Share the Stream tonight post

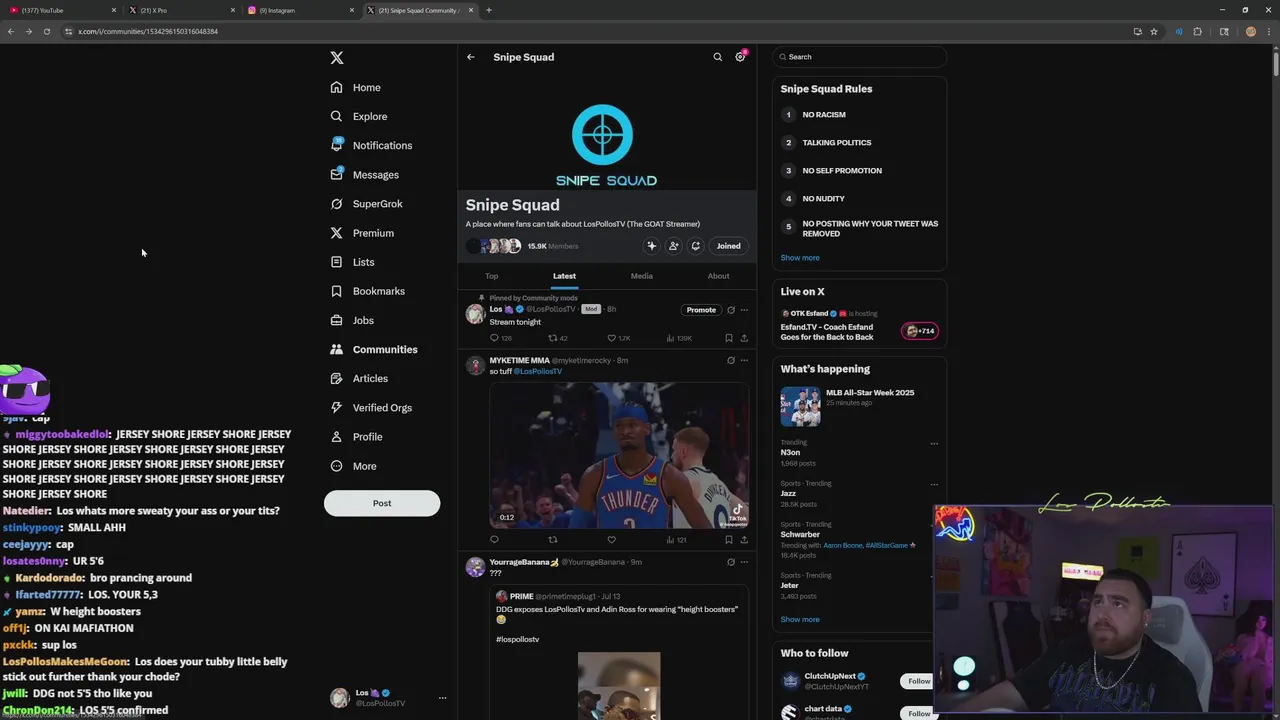[744, 338]
